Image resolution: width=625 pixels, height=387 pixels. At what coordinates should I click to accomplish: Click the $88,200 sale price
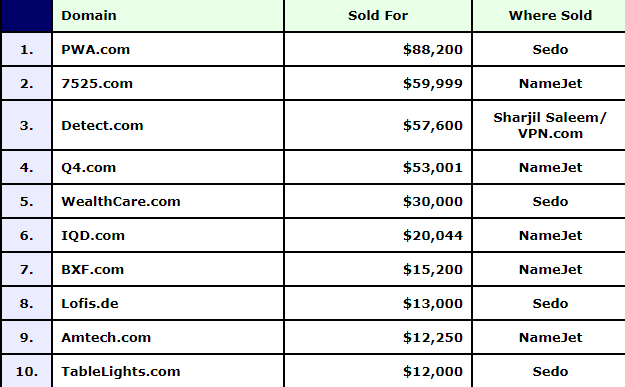[x=433, y=49]
